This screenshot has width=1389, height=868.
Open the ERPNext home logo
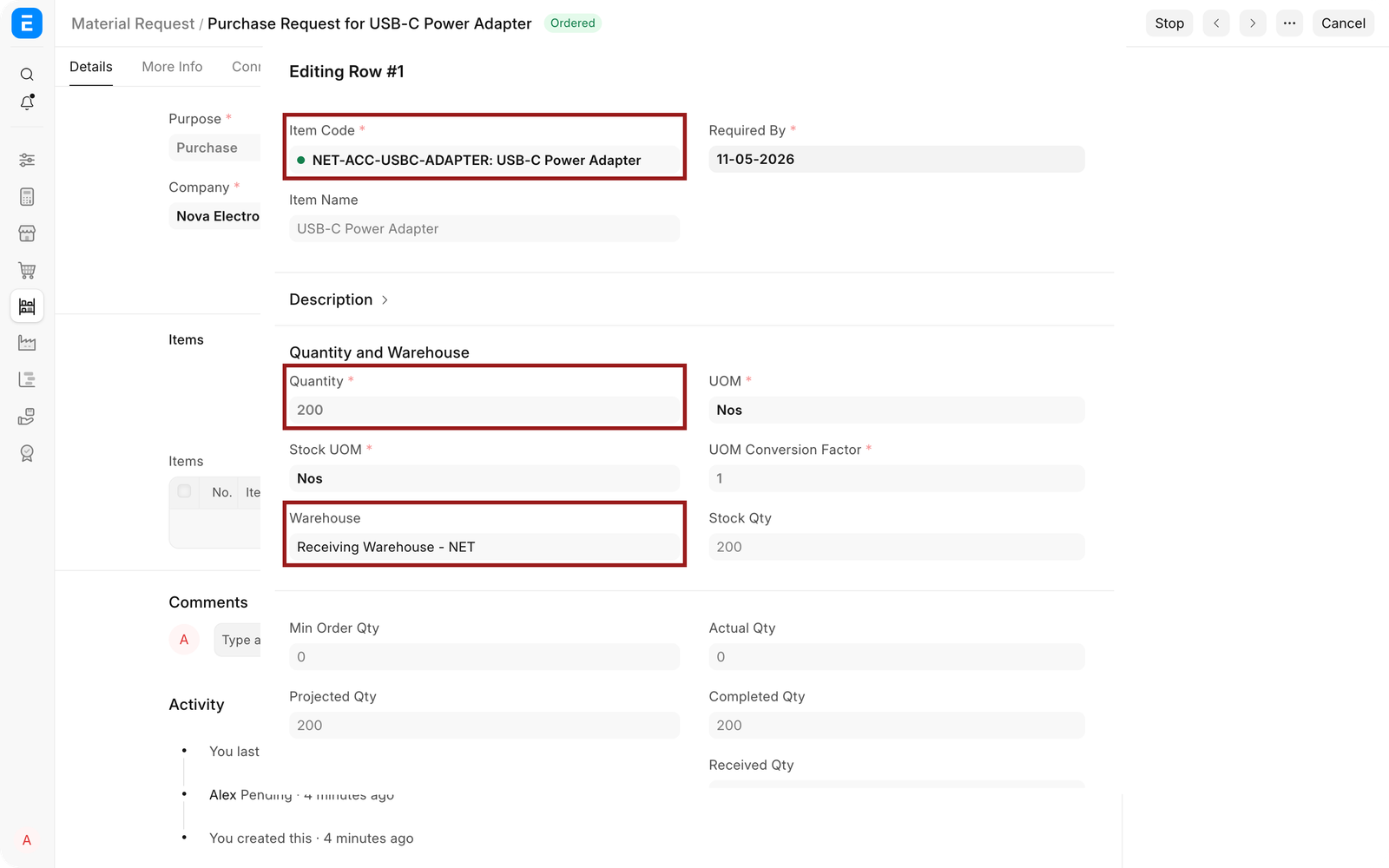point(27,23)
